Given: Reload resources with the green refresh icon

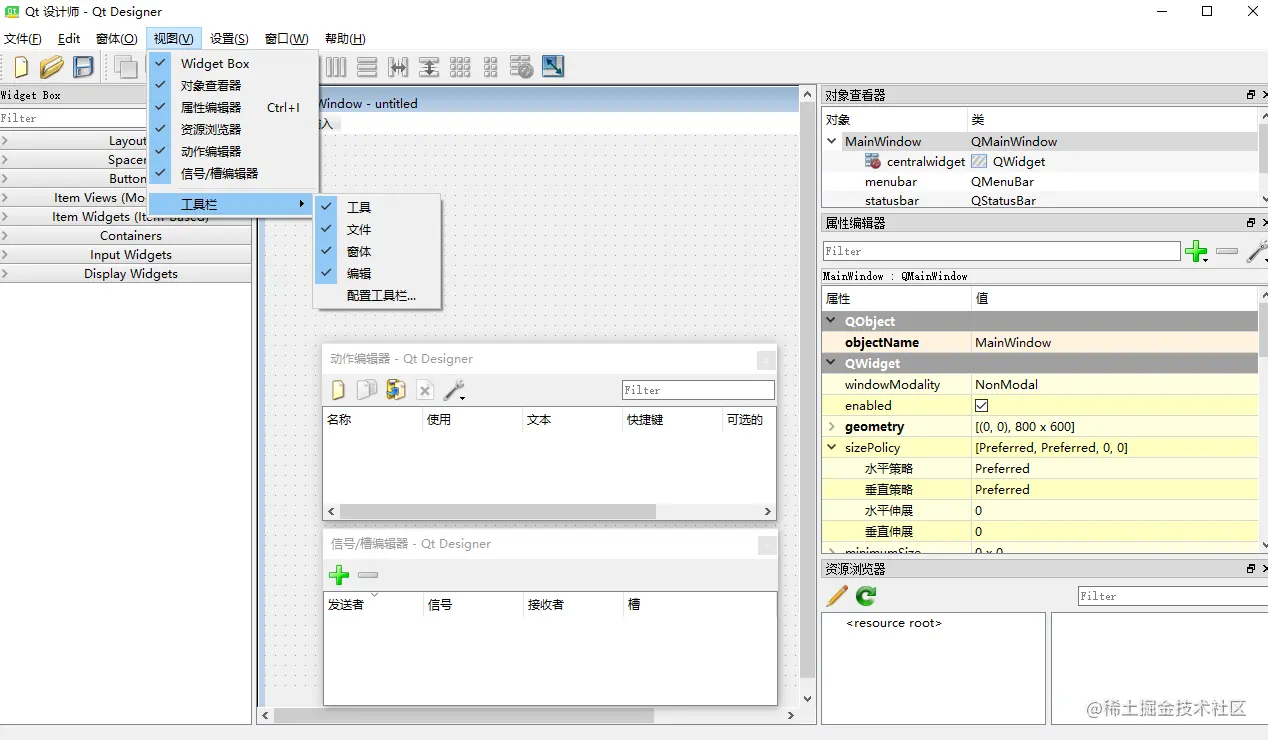Looking at the screenshot, I should point(864,595).
